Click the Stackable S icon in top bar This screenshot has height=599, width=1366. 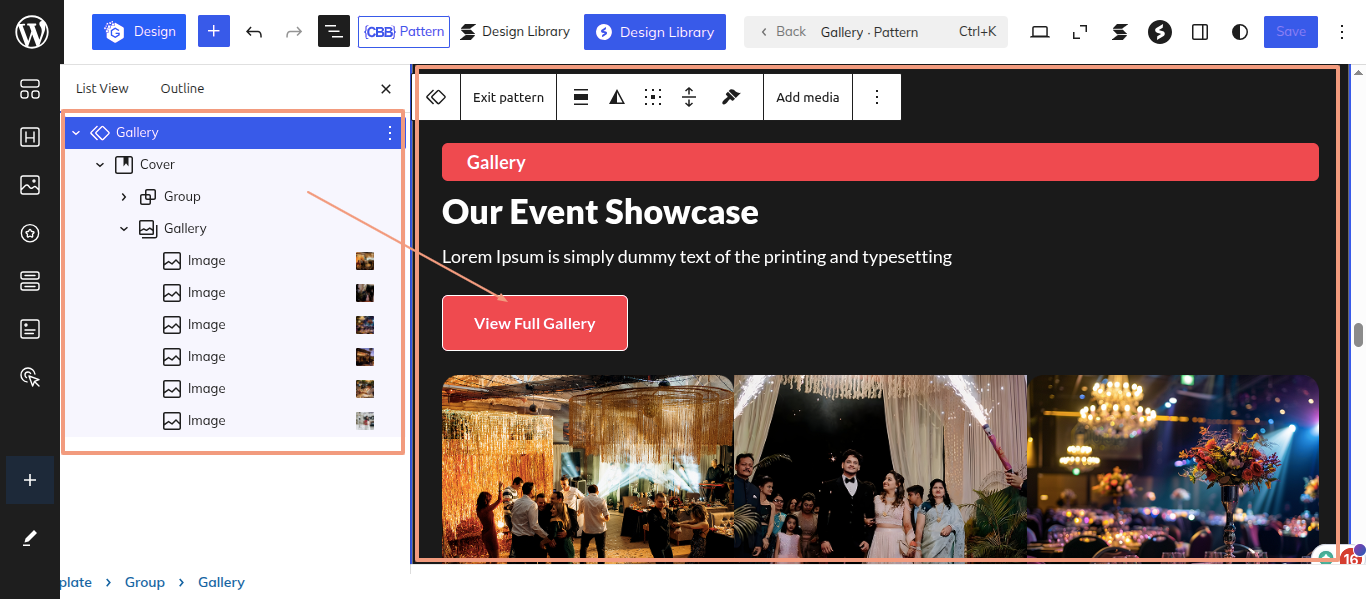coord(1120,32)
